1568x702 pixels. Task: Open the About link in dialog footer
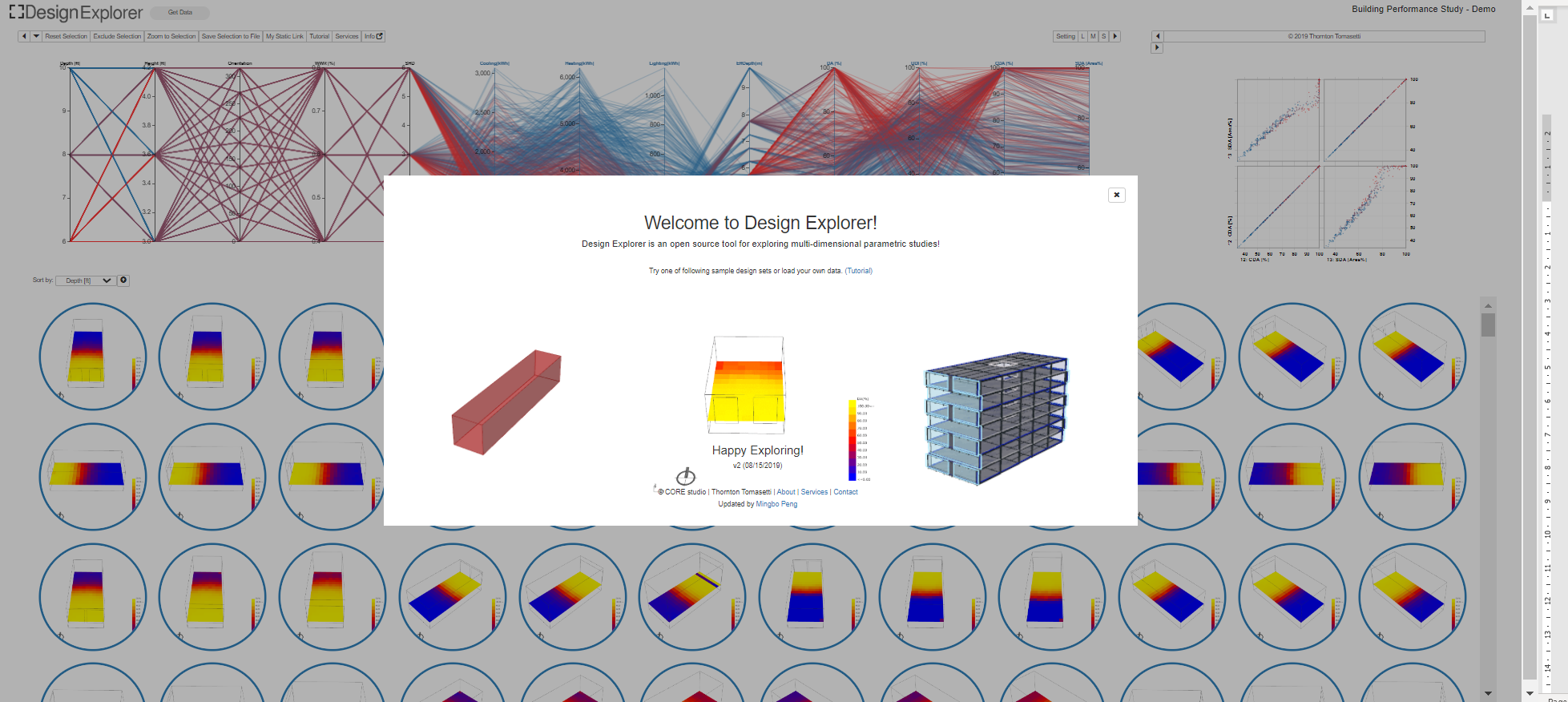[786, 492]
